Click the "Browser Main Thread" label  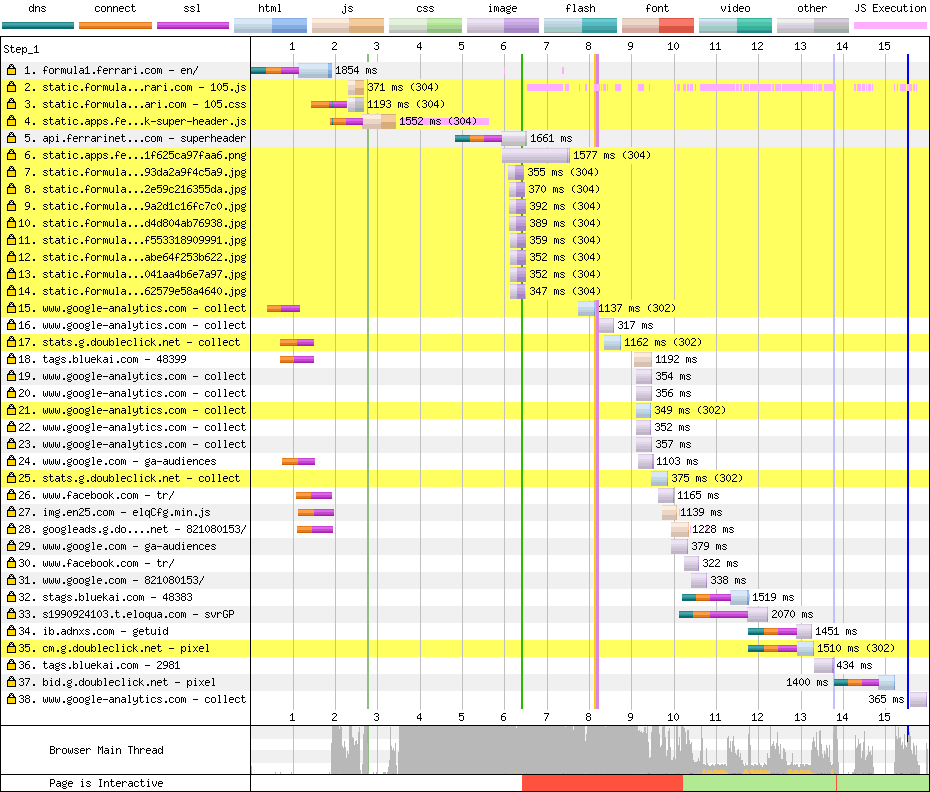tap(106, 750)
